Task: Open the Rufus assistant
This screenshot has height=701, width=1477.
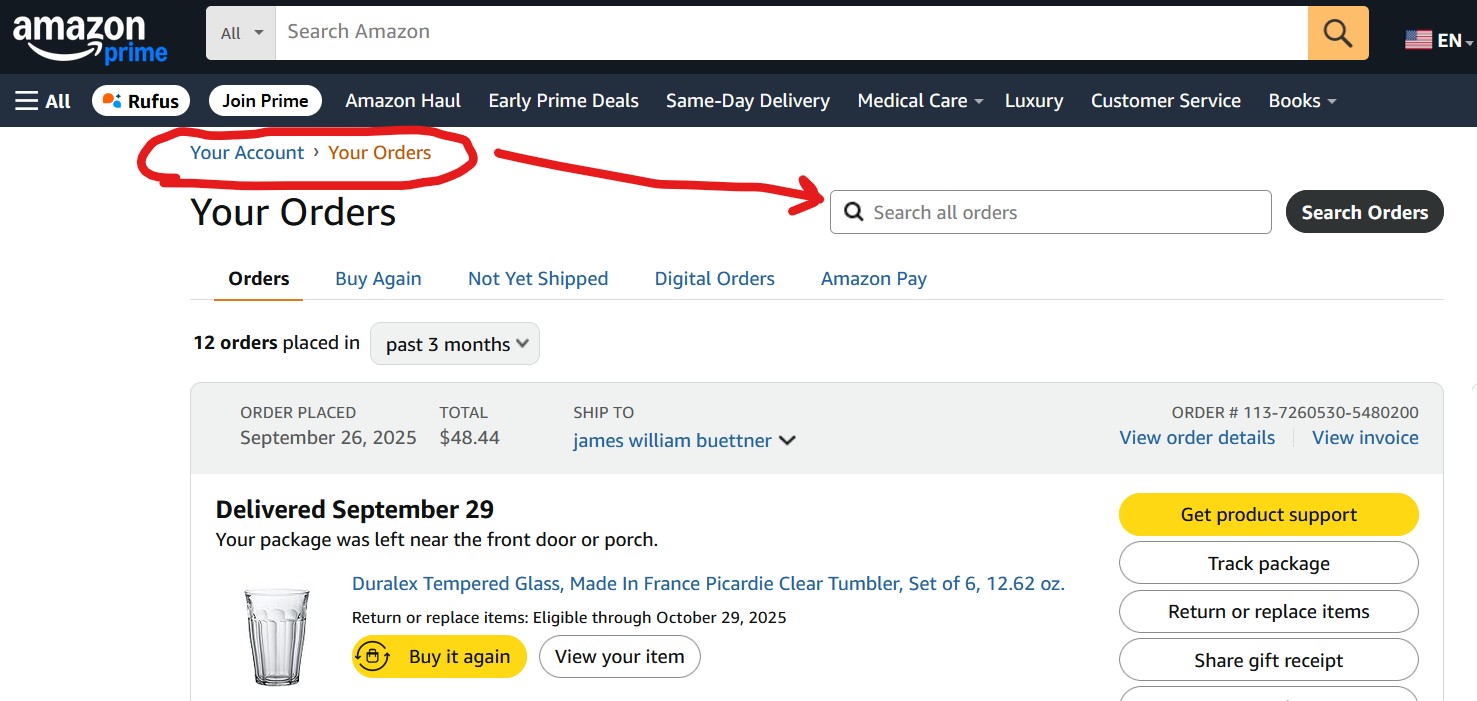Action: coord(141,101)
